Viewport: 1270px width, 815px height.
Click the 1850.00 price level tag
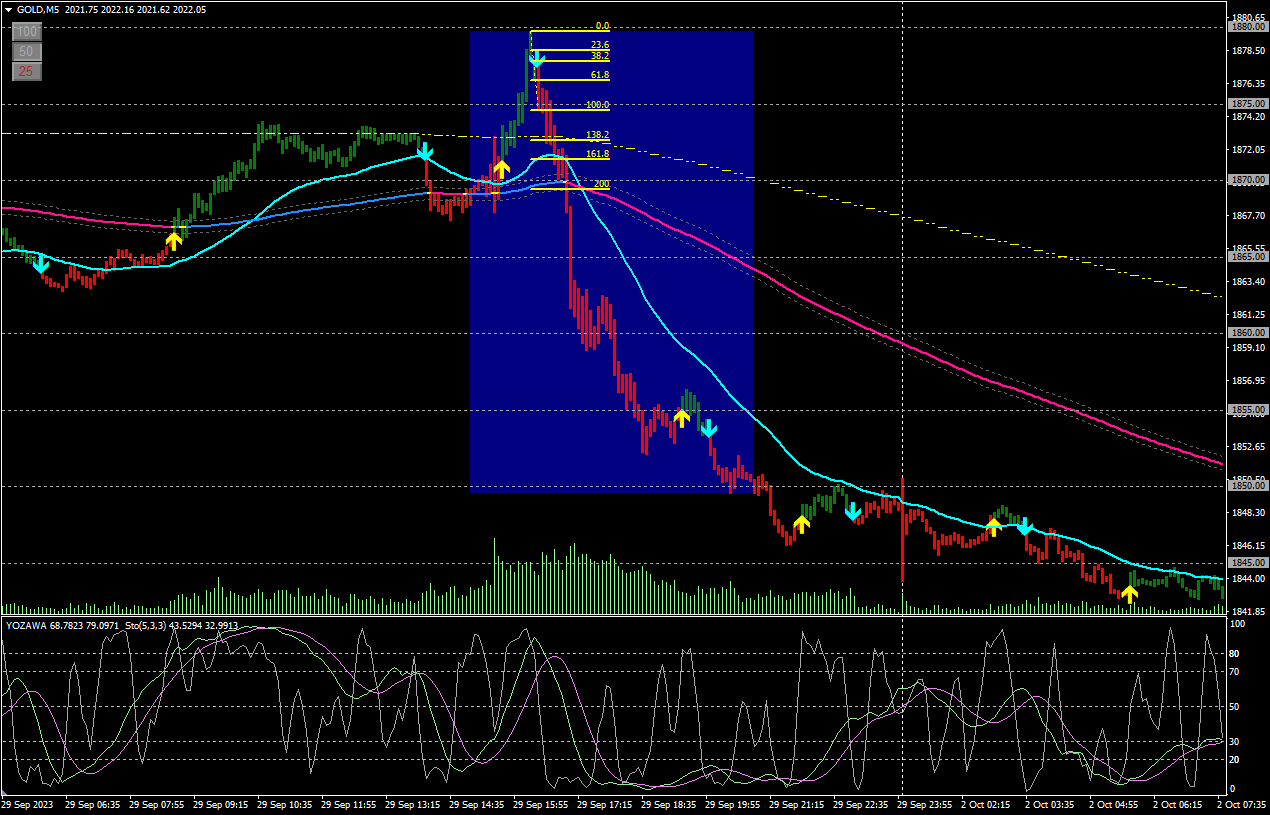point(1247,485)
